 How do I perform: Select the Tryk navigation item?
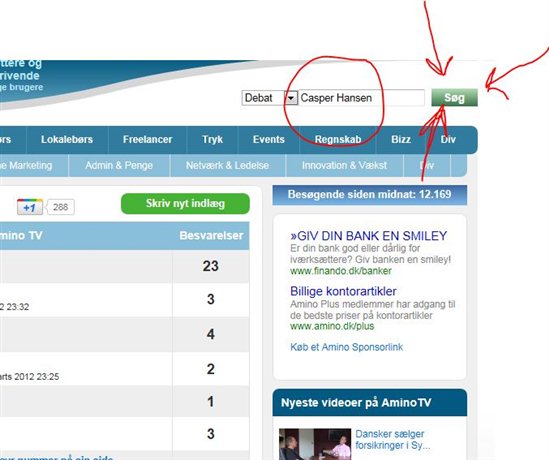(x=212, y=139)
